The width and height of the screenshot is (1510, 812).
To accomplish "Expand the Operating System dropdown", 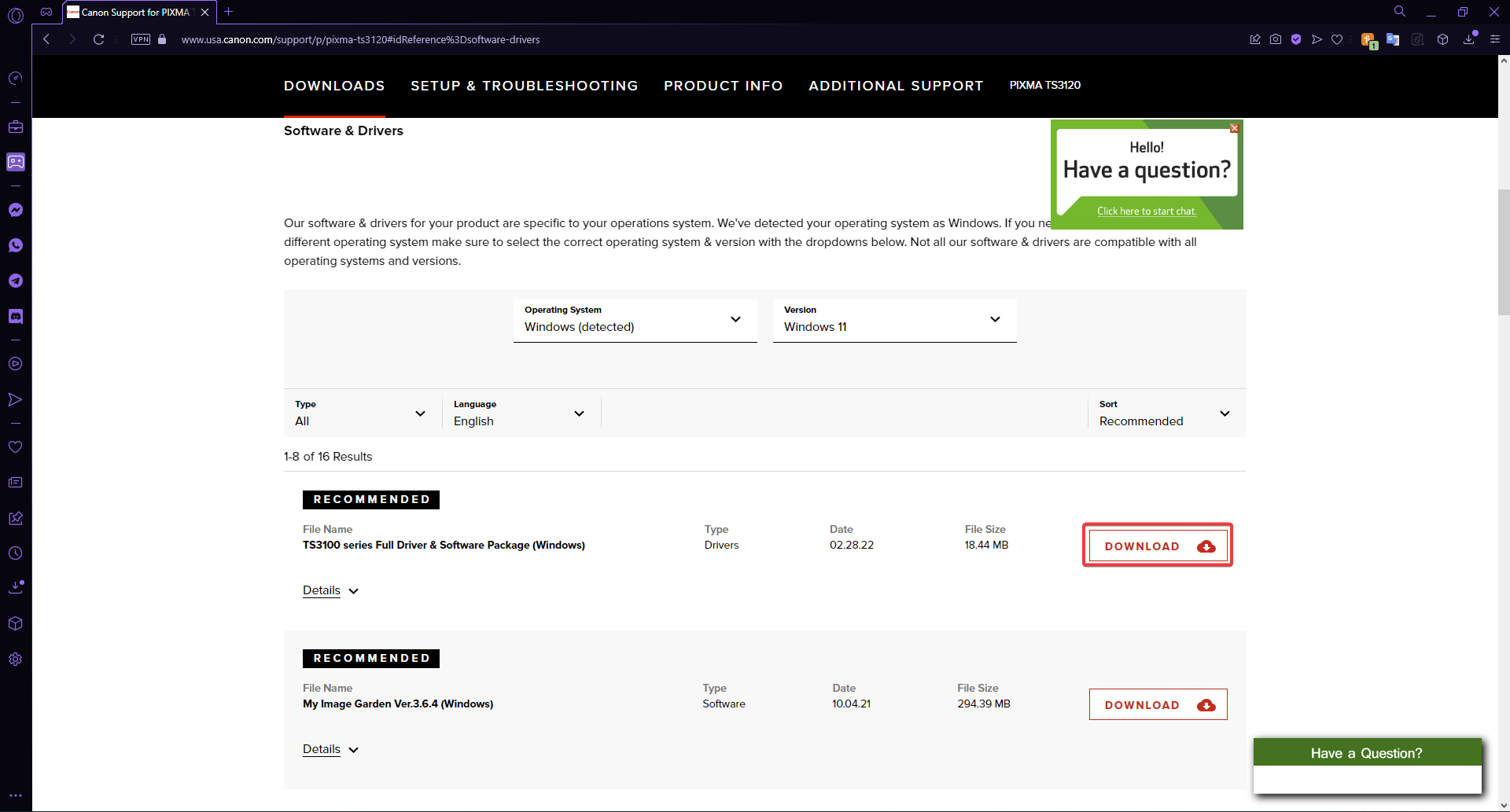I will [x=635, y=320].
